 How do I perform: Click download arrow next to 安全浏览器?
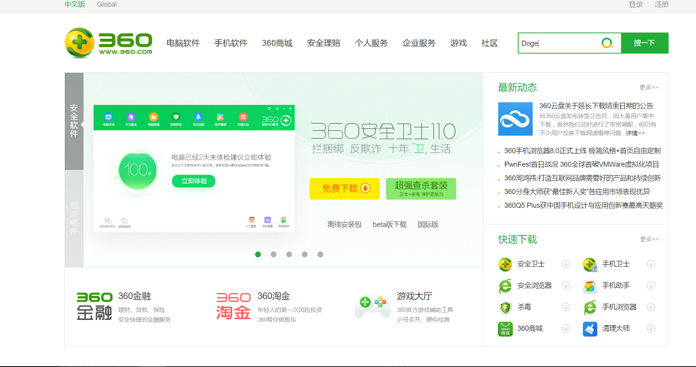[x=566, y=285]
